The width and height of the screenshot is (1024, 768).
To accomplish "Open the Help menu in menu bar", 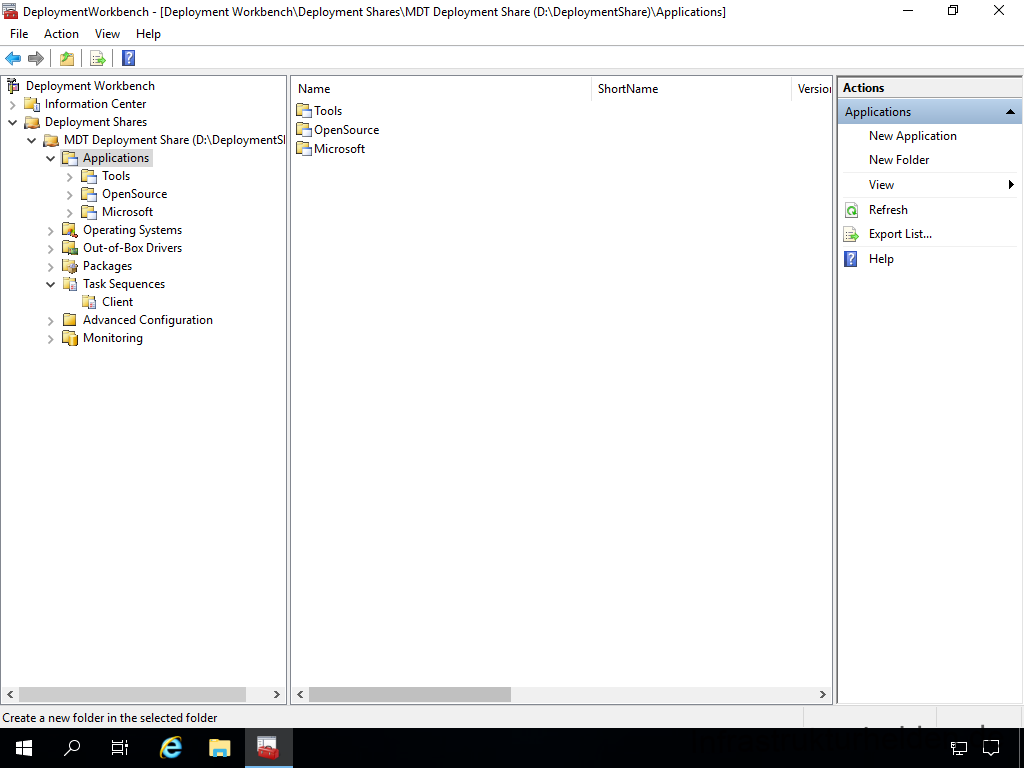I will pyautogui.click(x=148, y=34).
